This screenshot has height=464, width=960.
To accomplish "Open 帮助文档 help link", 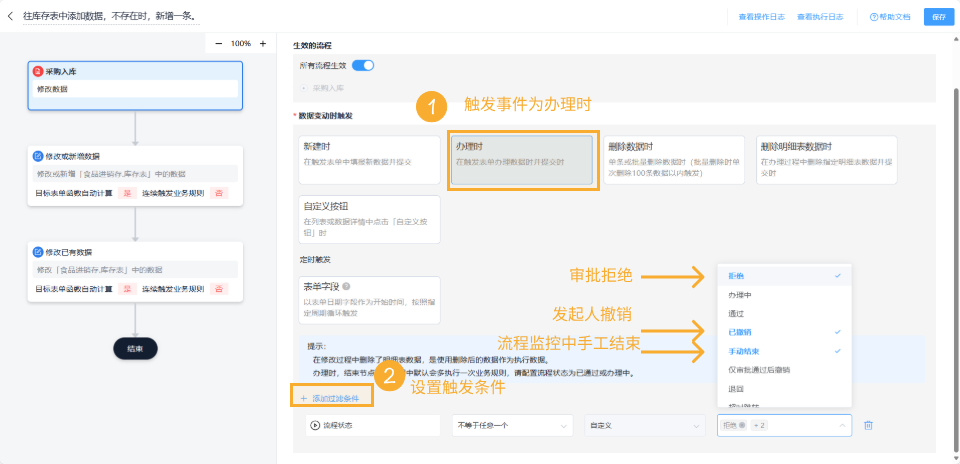I will coord(890,17).
